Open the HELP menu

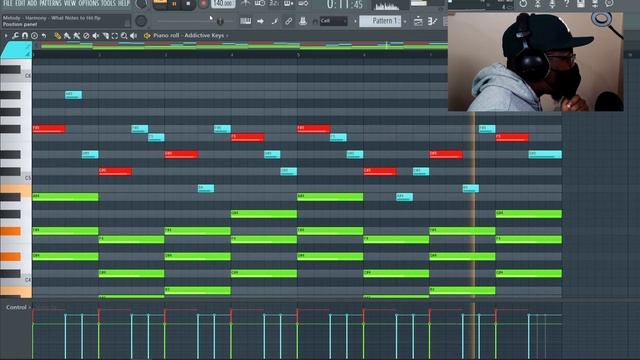tap(124, 3)
